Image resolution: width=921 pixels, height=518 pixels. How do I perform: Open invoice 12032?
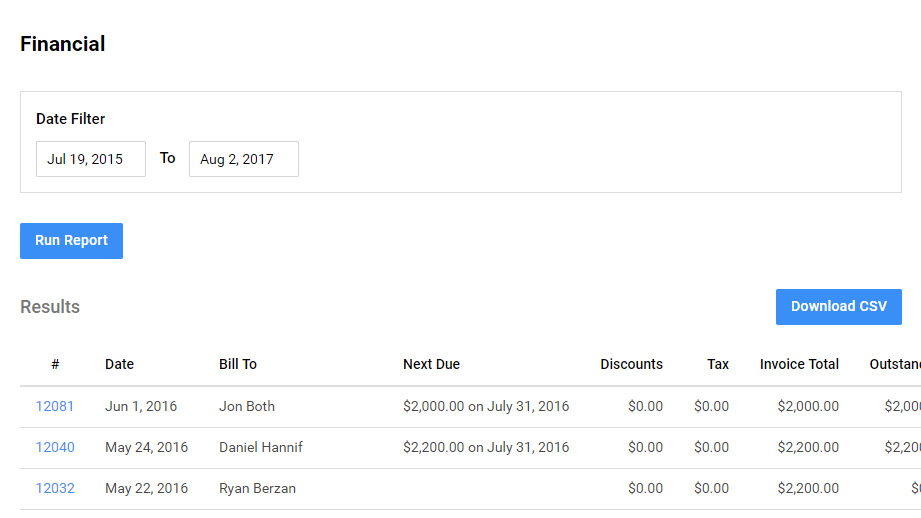55,488
